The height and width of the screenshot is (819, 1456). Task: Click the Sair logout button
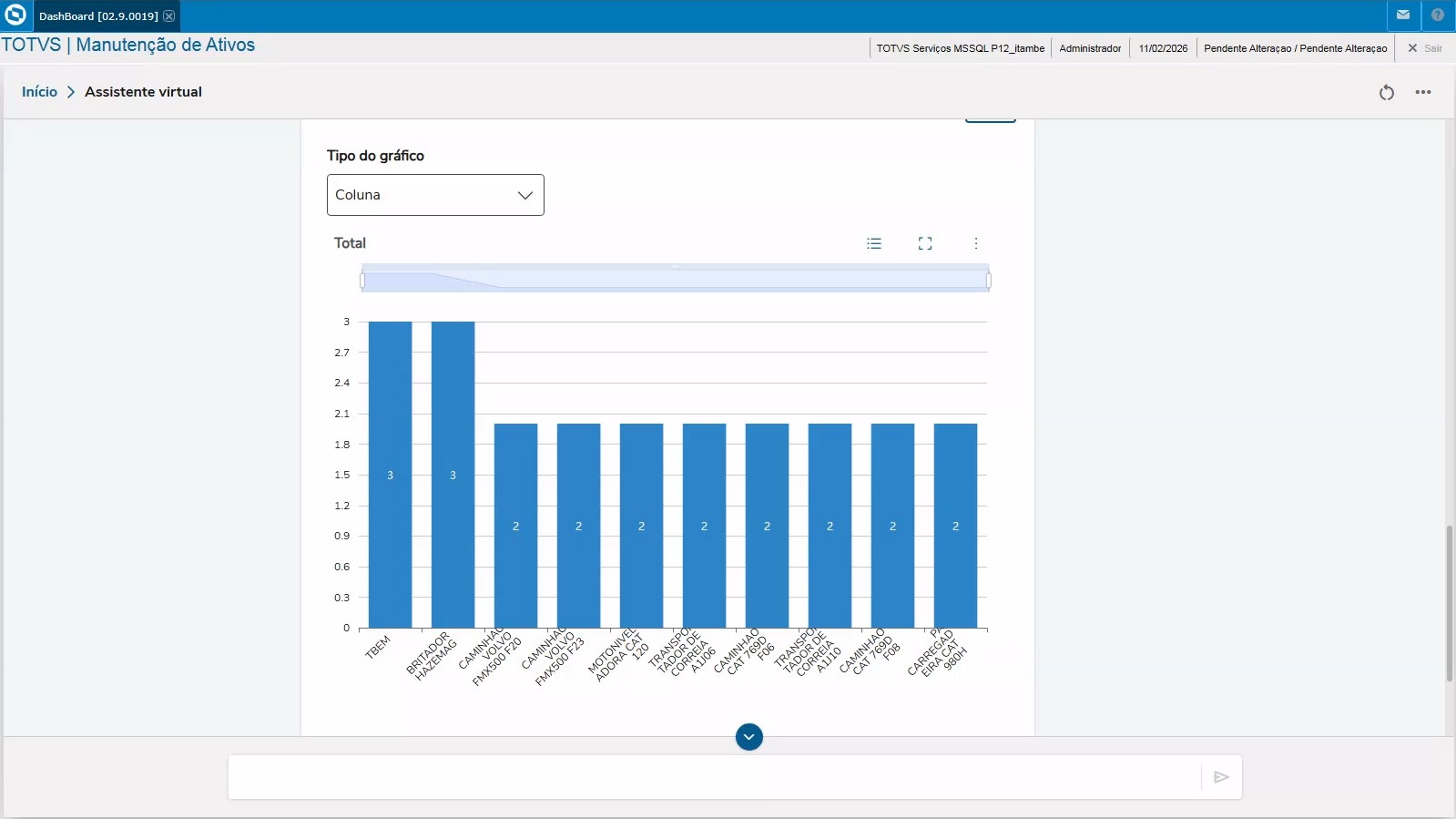(x=1425, y=48)
